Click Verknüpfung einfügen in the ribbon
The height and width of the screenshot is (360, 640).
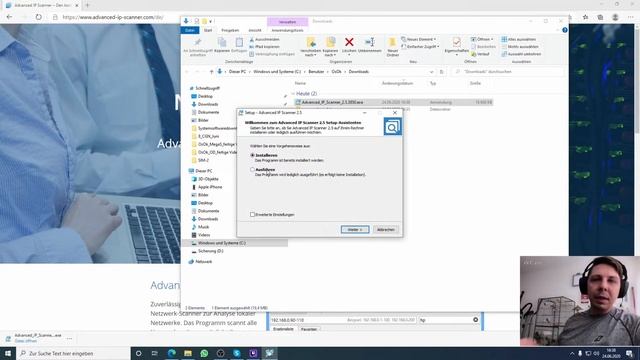272,54
